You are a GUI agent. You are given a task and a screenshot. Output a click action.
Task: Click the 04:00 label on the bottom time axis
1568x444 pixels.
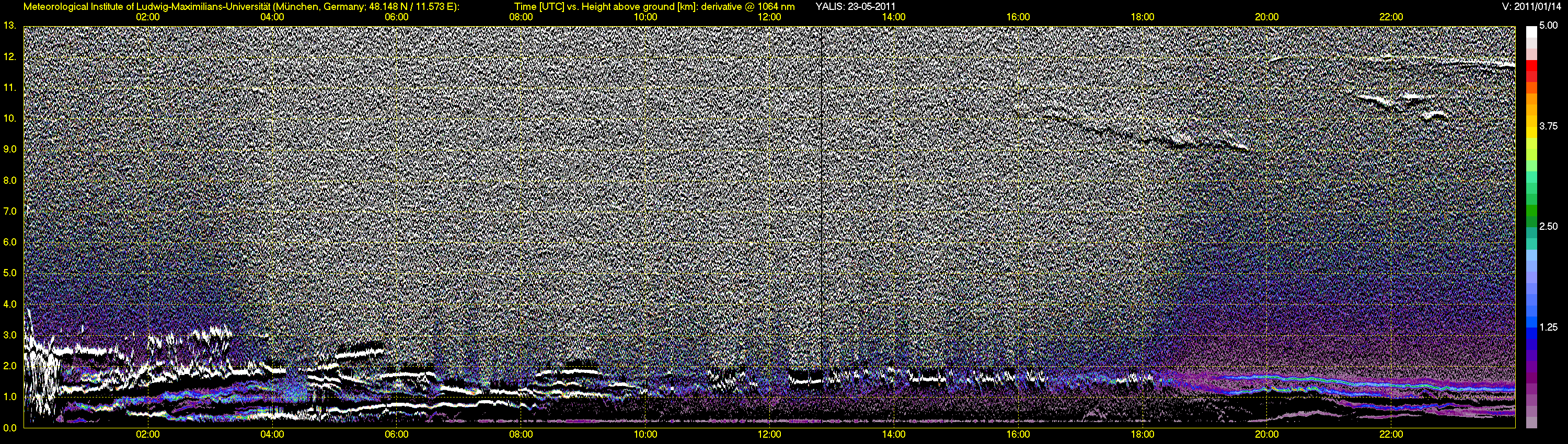[x=272, y=434]
